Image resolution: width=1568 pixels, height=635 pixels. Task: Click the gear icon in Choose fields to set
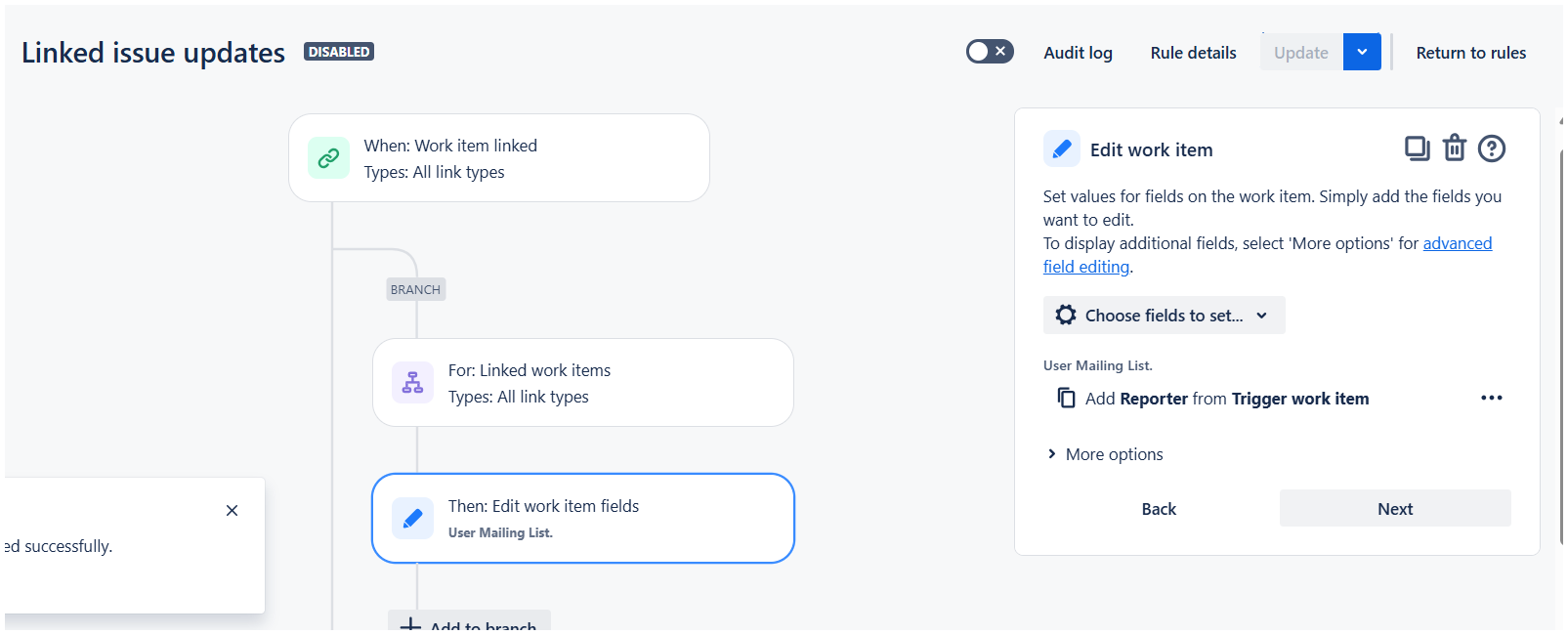click(1066, 315)
